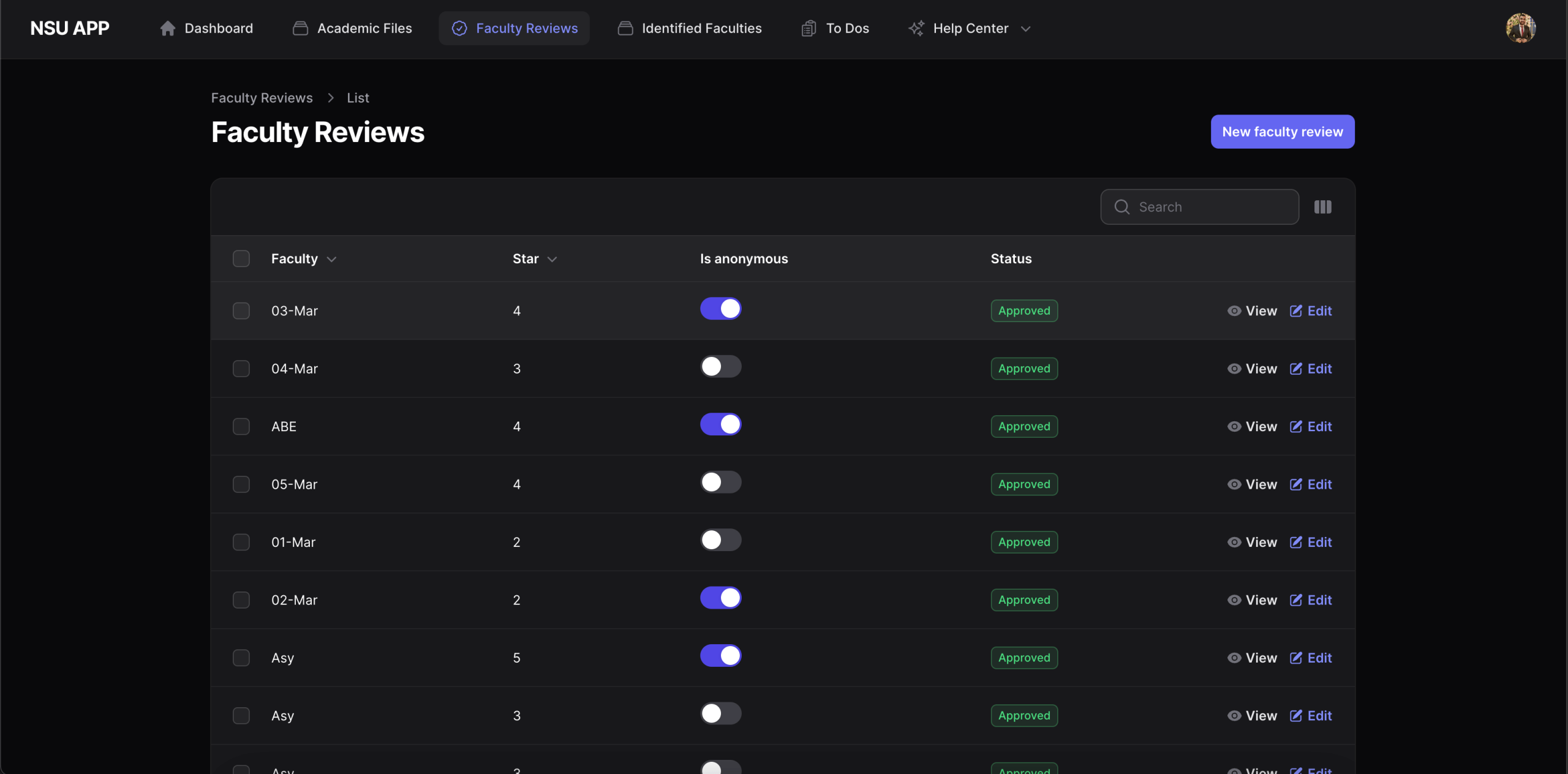
Task: Click the Dashboard home icon
Action: coord(168,28)
